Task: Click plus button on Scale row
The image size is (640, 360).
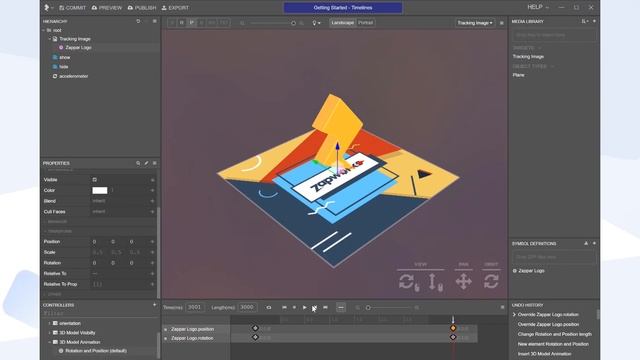Action: [152, 253]
